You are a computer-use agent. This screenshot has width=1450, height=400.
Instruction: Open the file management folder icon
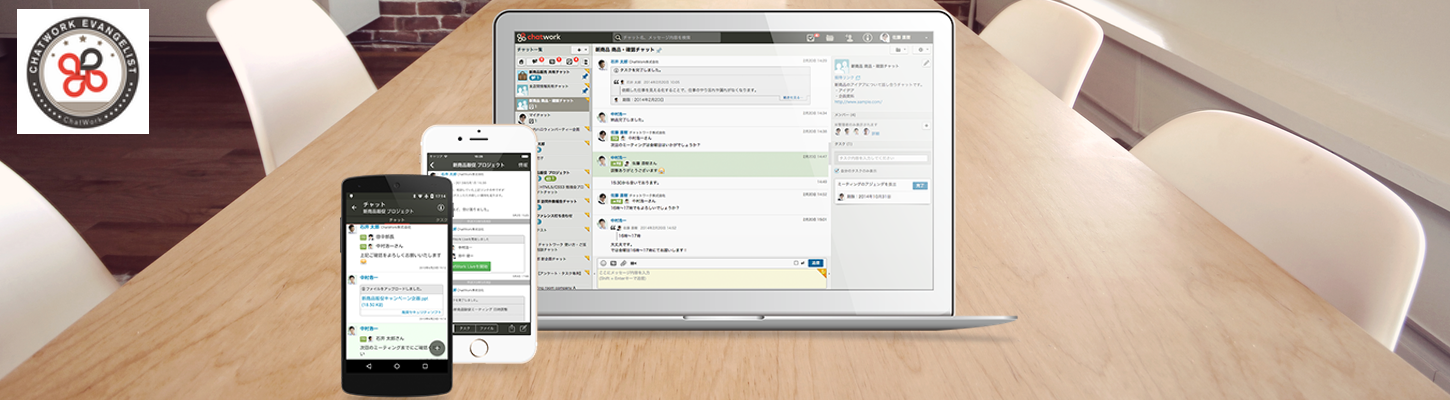point(829,37)
